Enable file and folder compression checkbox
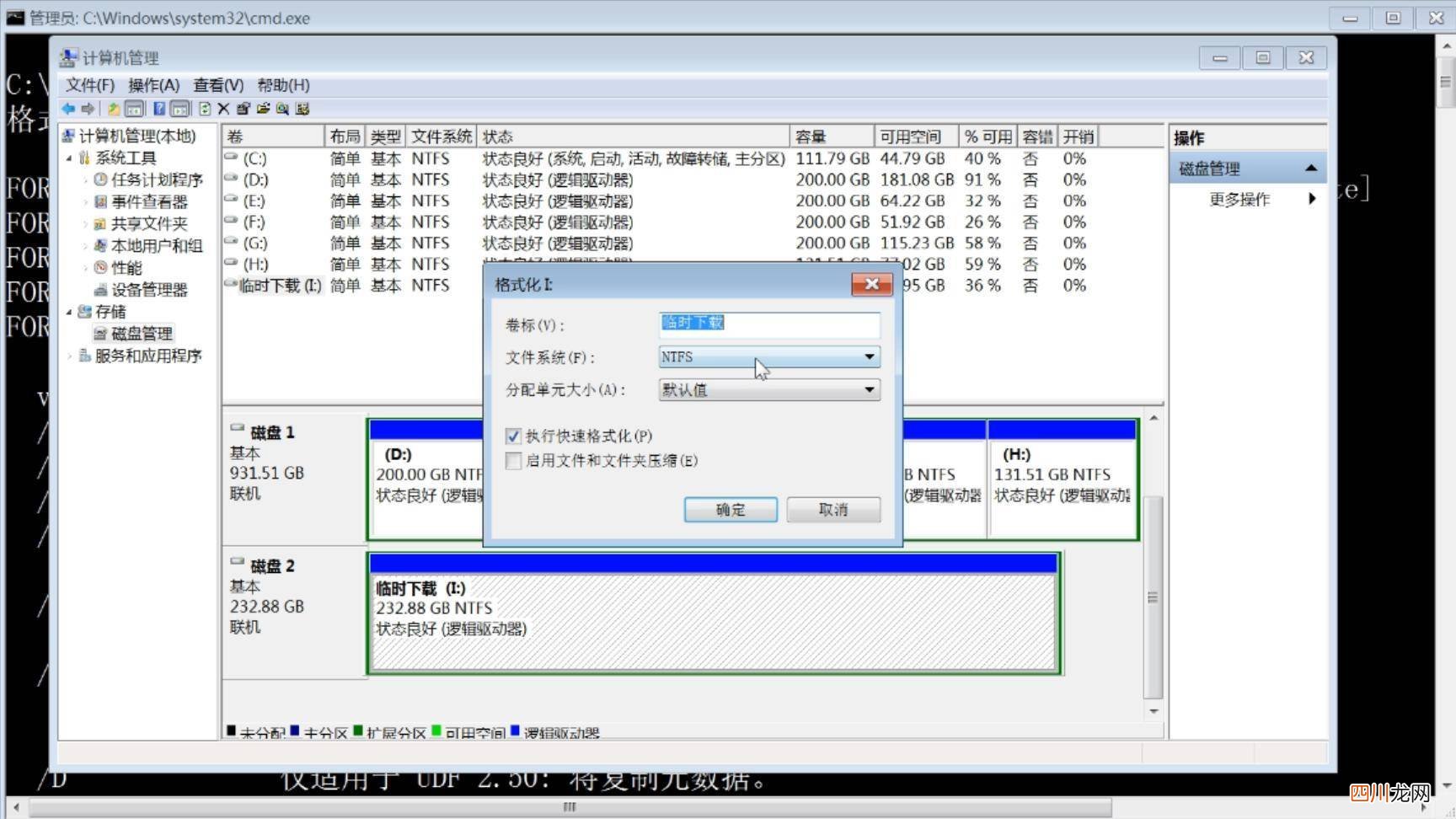 513,461
